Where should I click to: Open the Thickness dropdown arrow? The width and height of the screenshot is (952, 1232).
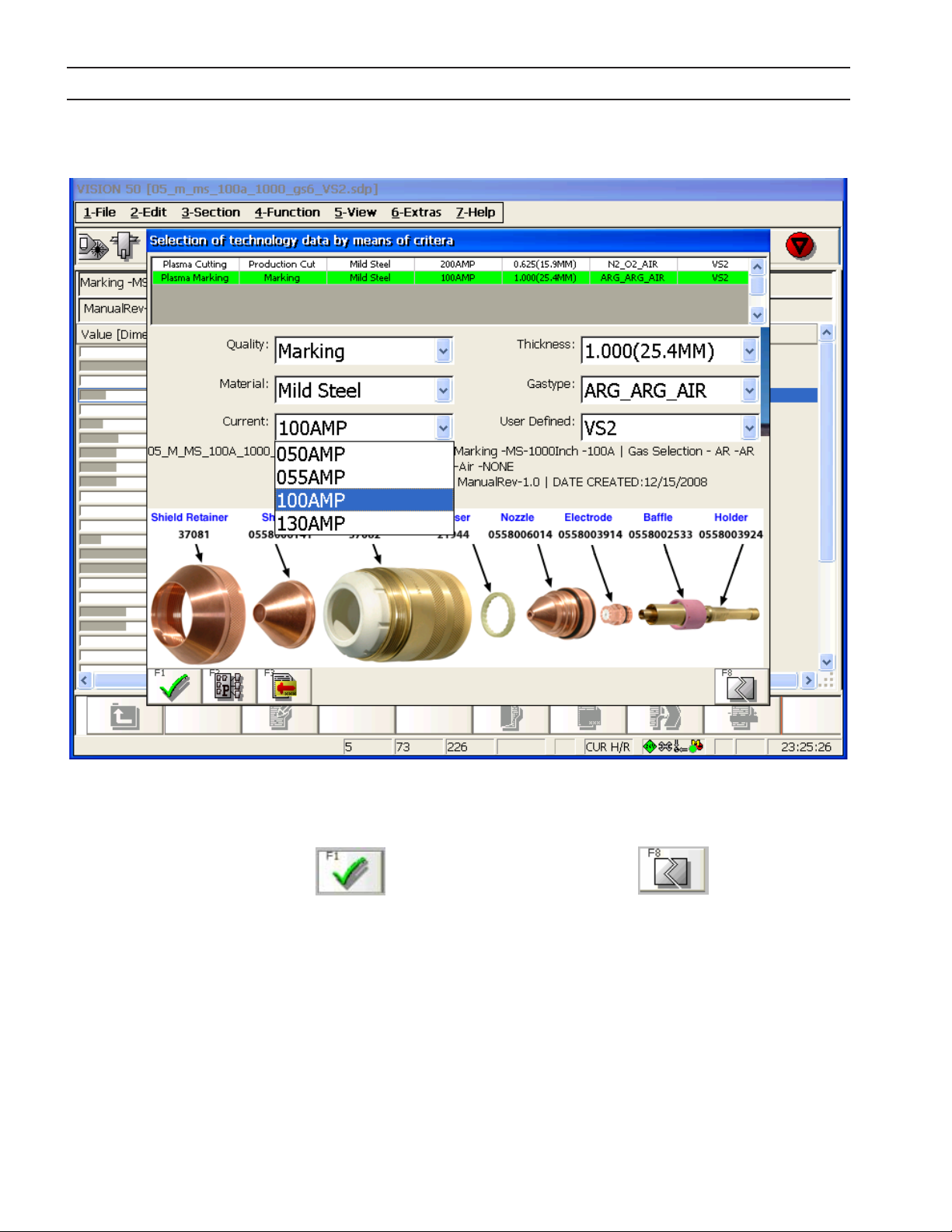coord(749,351)
